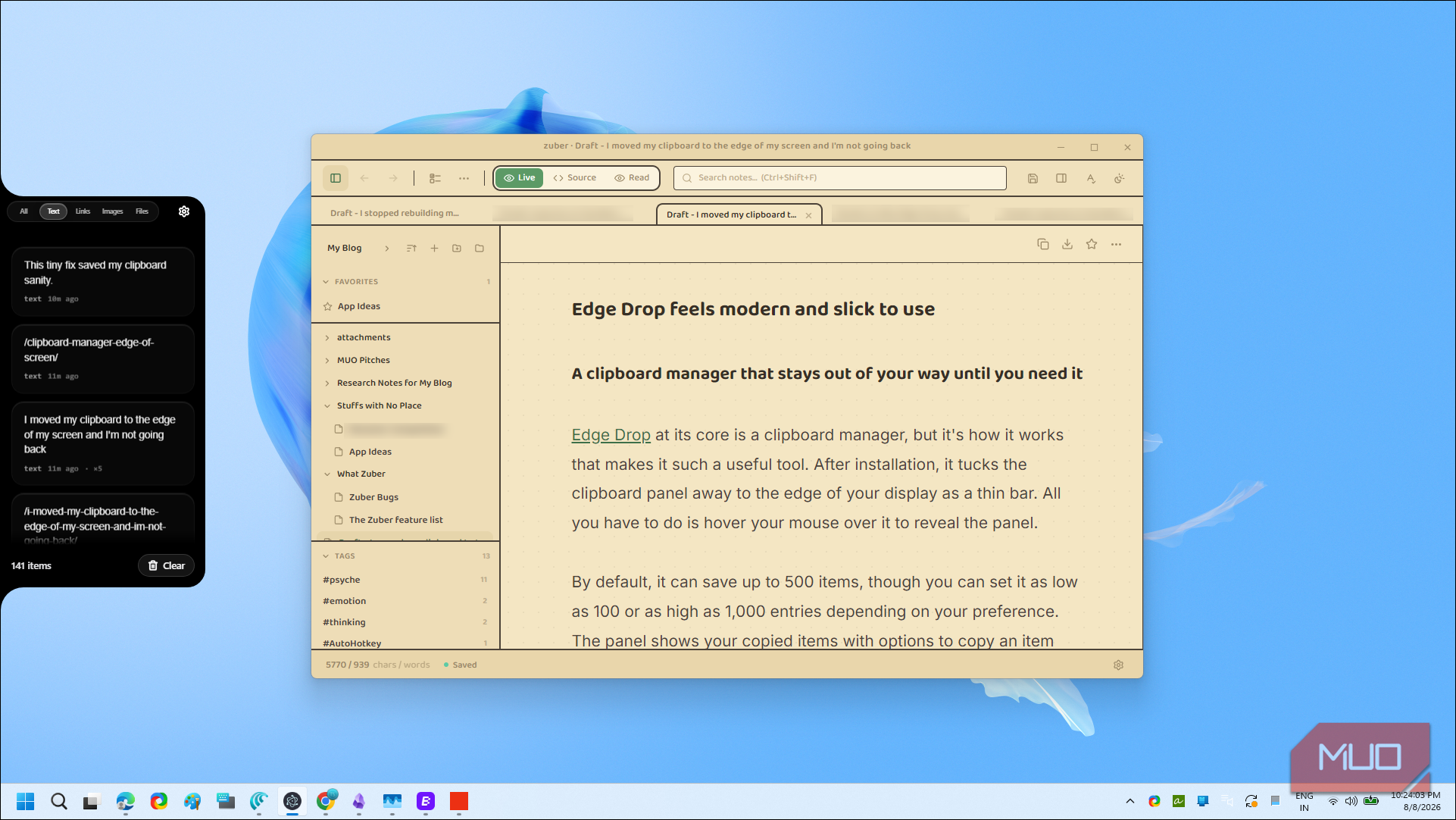Click the 5770 / 939 chars/words counter
This screenshot has width=1456, height=820.
pos(377,665)
